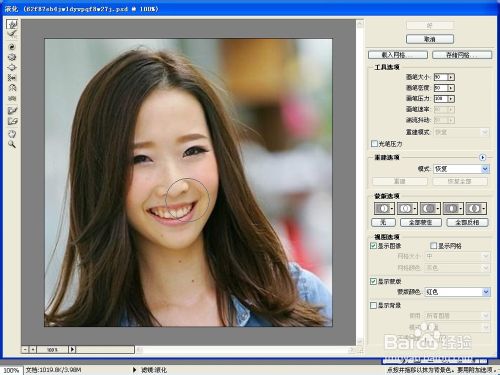
Task: Select the Twirl Clockwise tool
Action: tap(12, 47)
